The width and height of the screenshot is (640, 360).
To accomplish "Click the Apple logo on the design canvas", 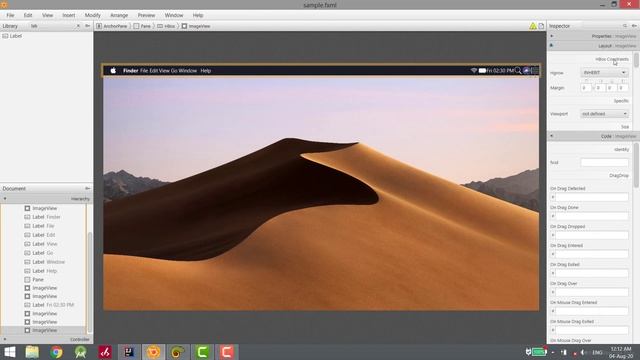I will [x=113, y=71].
